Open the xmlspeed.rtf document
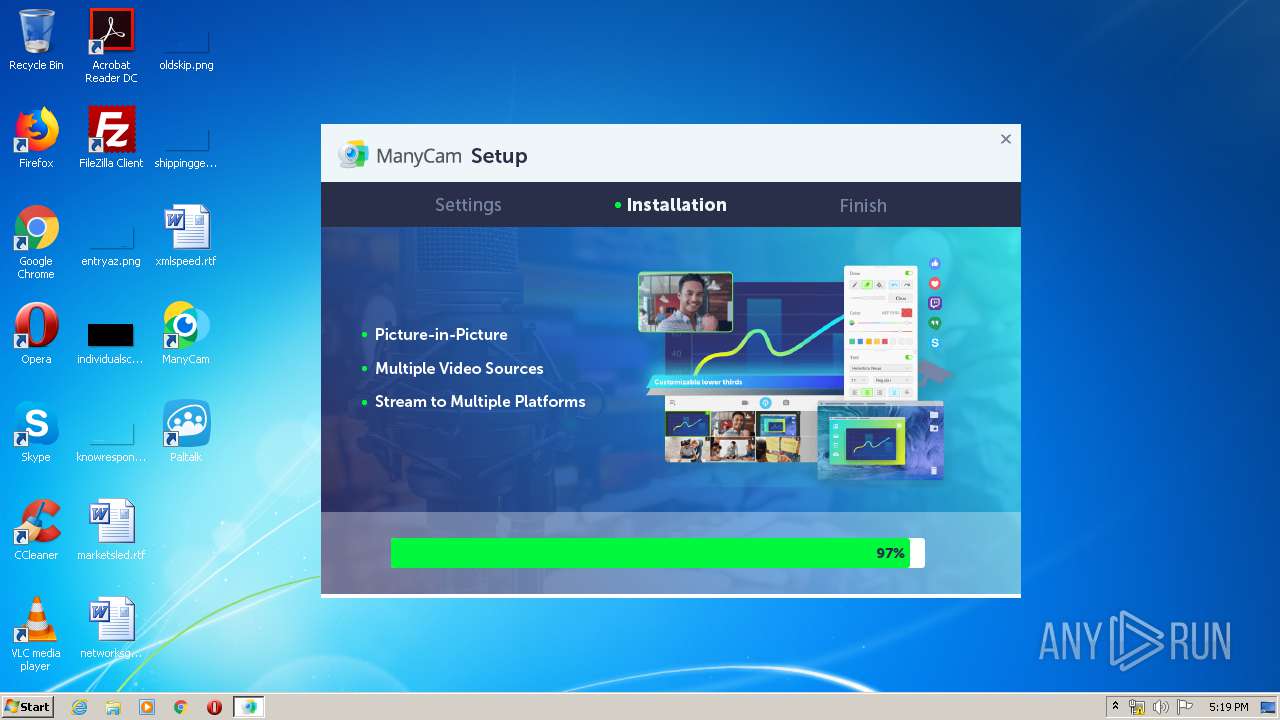This screenshot has width=1280, height=720. pos(186,236)
